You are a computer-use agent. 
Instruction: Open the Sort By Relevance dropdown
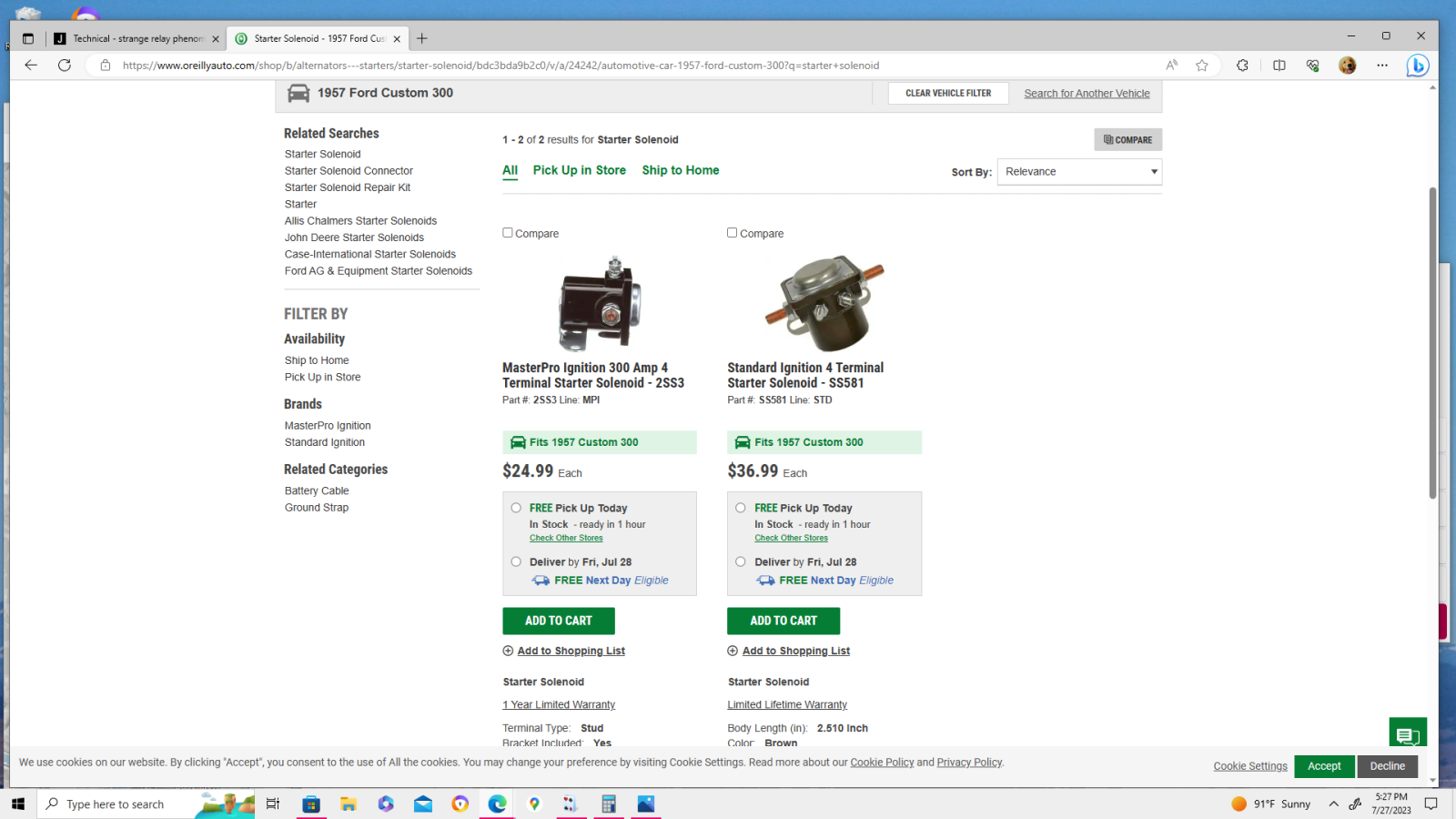tap(1079, 172)
